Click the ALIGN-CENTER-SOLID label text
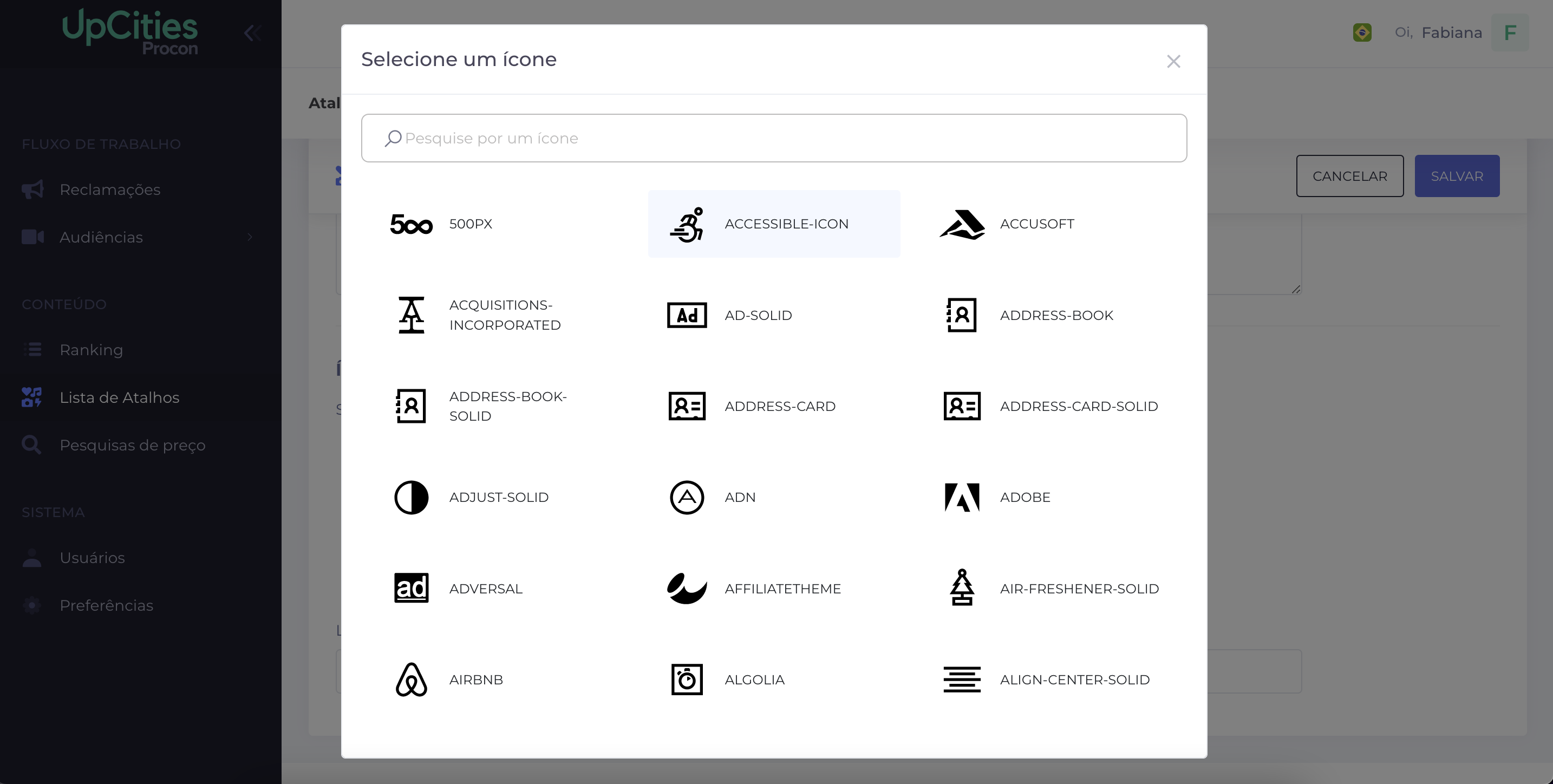The width and height of the screenshot is (1553, 784). 1075,680
